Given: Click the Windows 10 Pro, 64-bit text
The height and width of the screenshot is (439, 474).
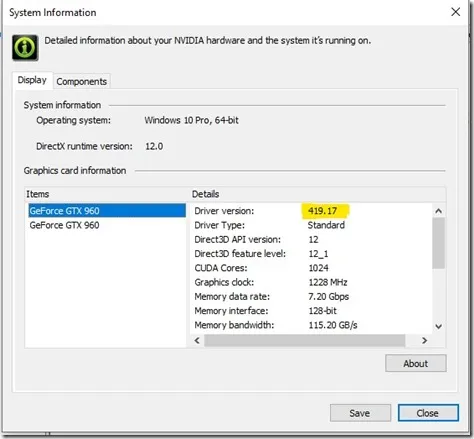Looking at the screenshot, I should [191, 120].
